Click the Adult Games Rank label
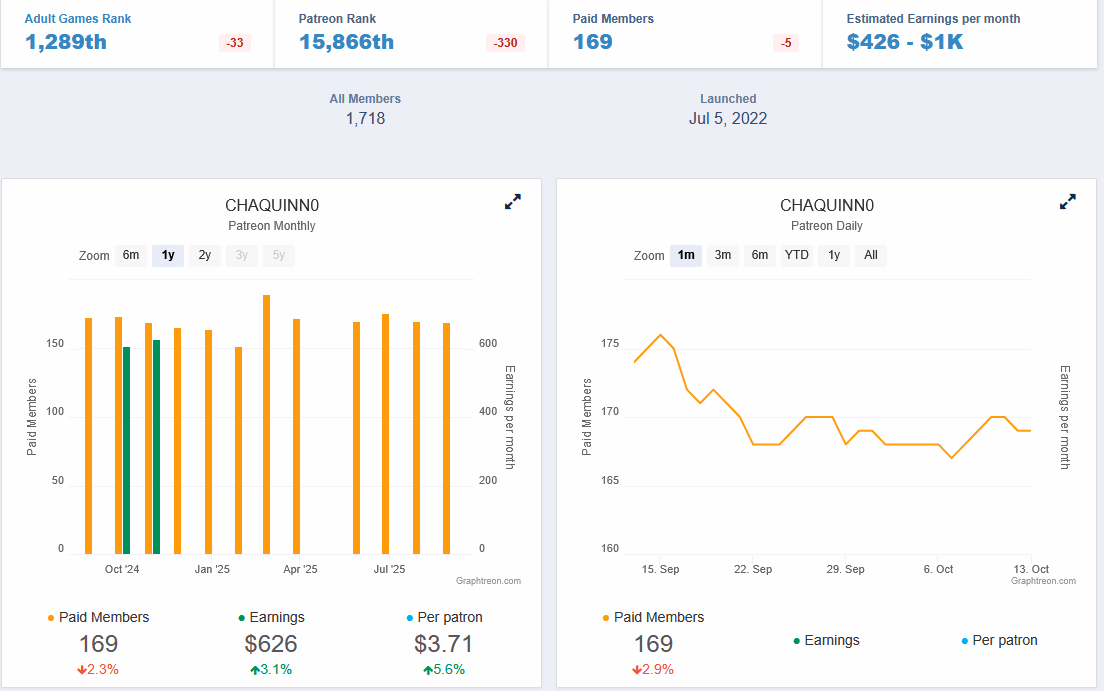The width and height of the screenshot is (1104, 691). [x=78, y=19]
